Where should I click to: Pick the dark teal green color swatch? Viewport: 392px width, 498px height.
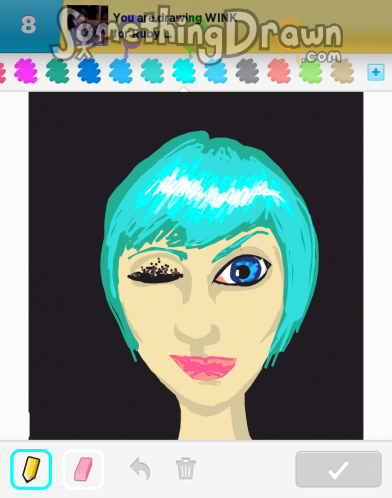click(x=57, y=71)
